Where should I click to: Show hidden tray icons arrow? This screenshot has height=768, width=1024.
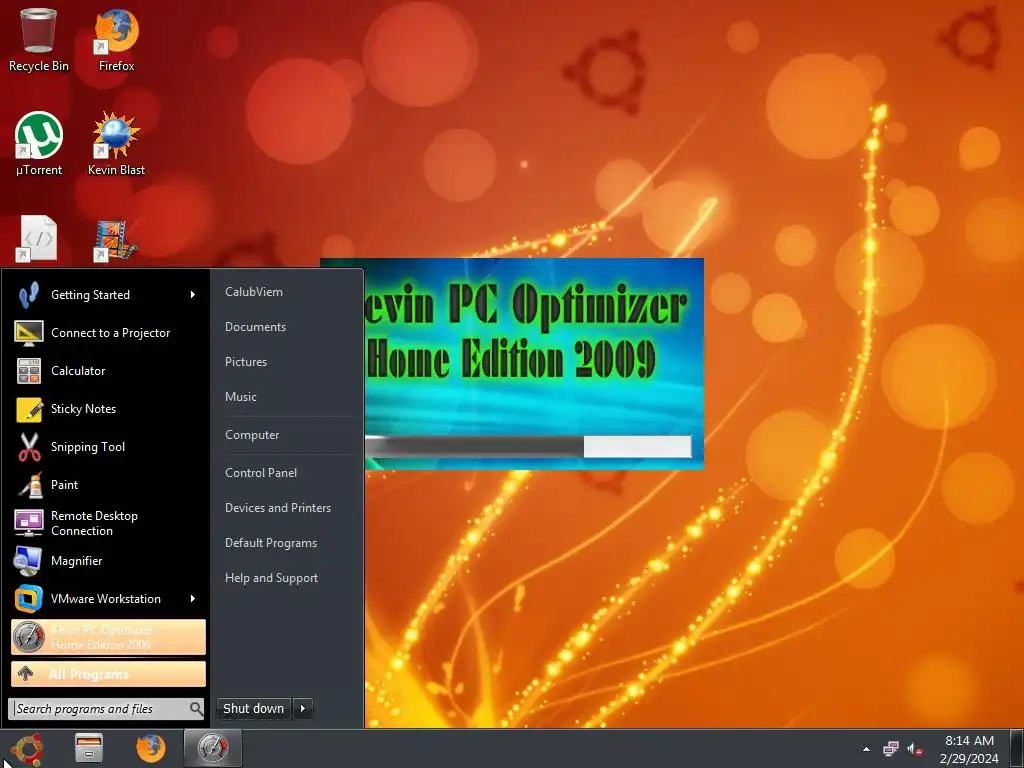tap(867, 749)
